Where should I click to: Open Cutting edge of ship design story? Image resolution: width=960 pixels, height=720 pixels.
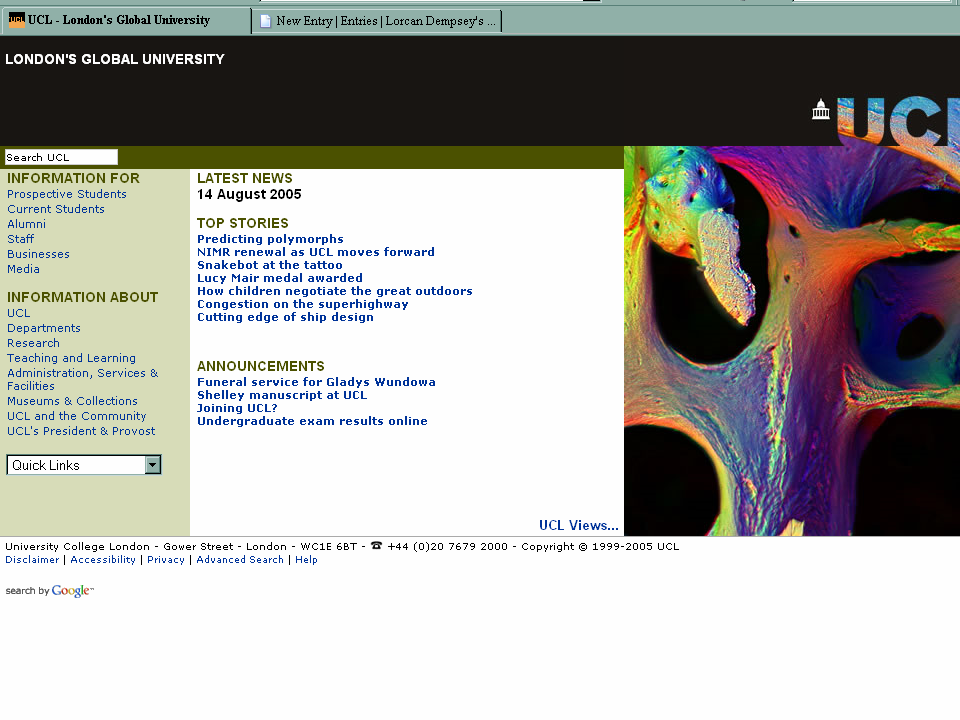[x=285, y=317]
